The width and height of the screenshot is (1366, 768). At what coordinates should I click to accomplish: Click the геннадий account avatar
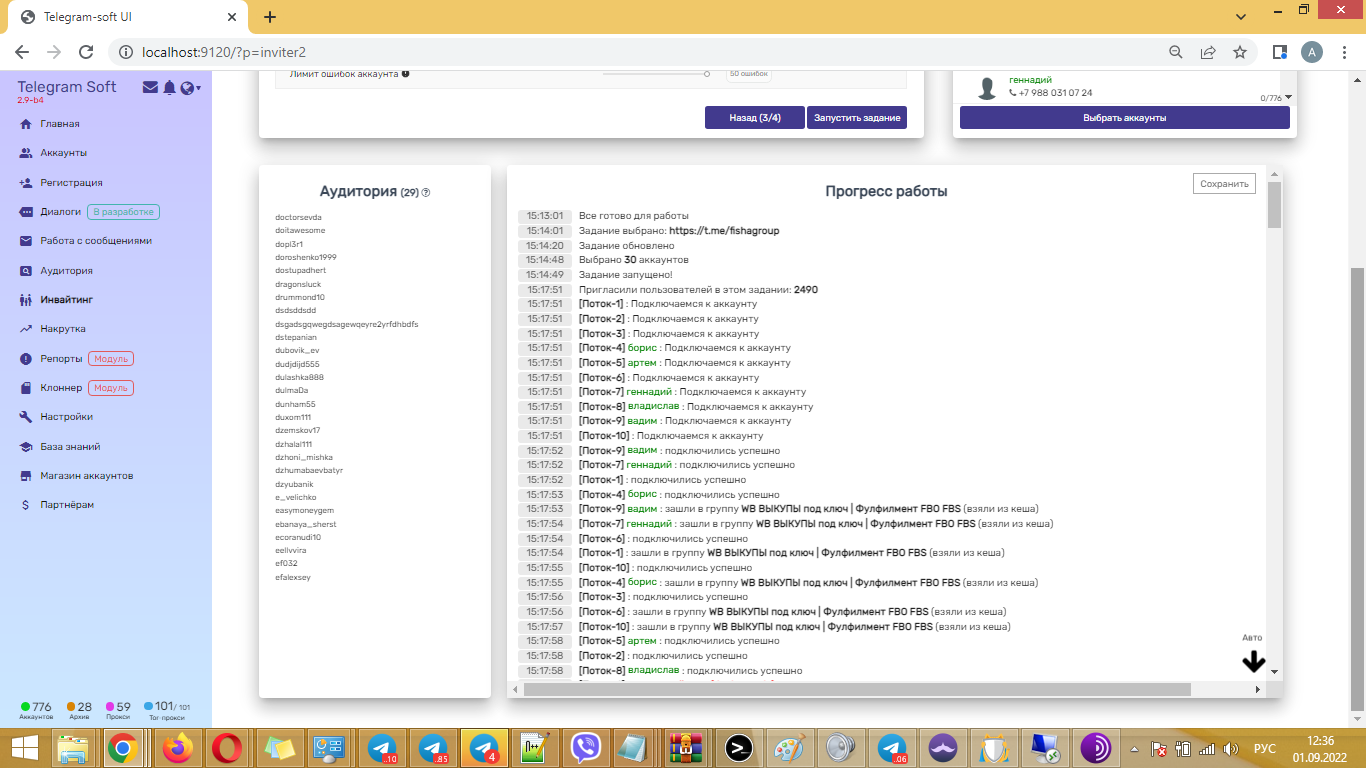point(987,88)
